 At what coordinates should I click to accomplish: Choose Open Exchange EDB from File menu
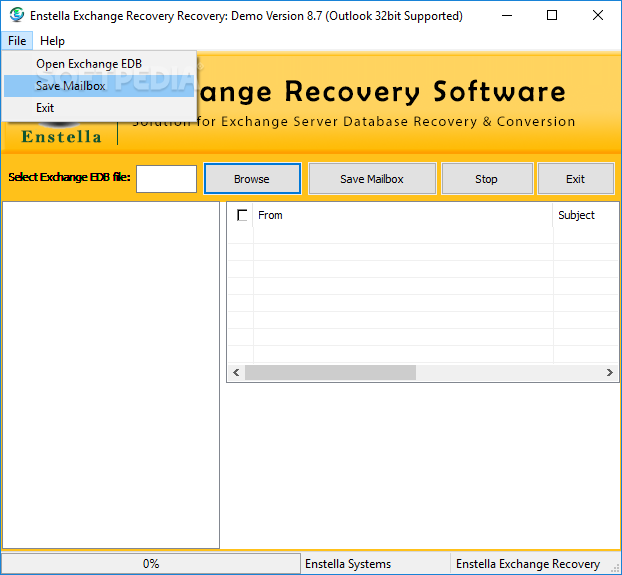99,64
